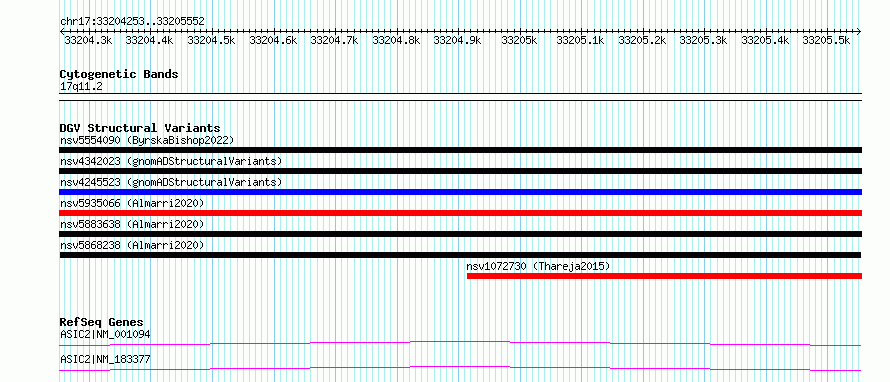Click the 33205k ruler tick label
The width and height of the screenshot is (890, 382).
[x=519, y=40]
